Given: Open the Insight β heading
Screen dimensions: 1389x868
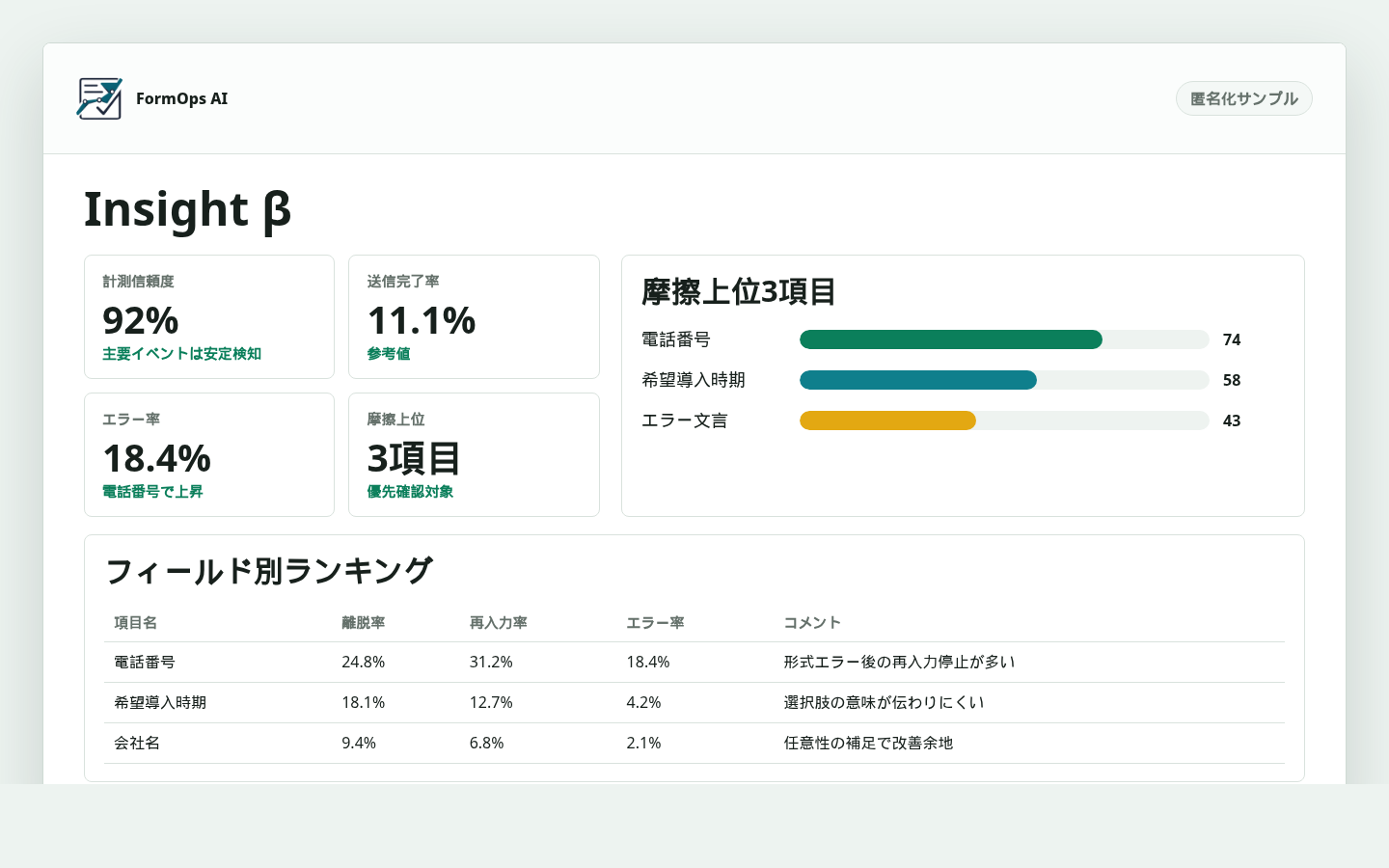Looking at the screenshot, I should tap(189, 209).
